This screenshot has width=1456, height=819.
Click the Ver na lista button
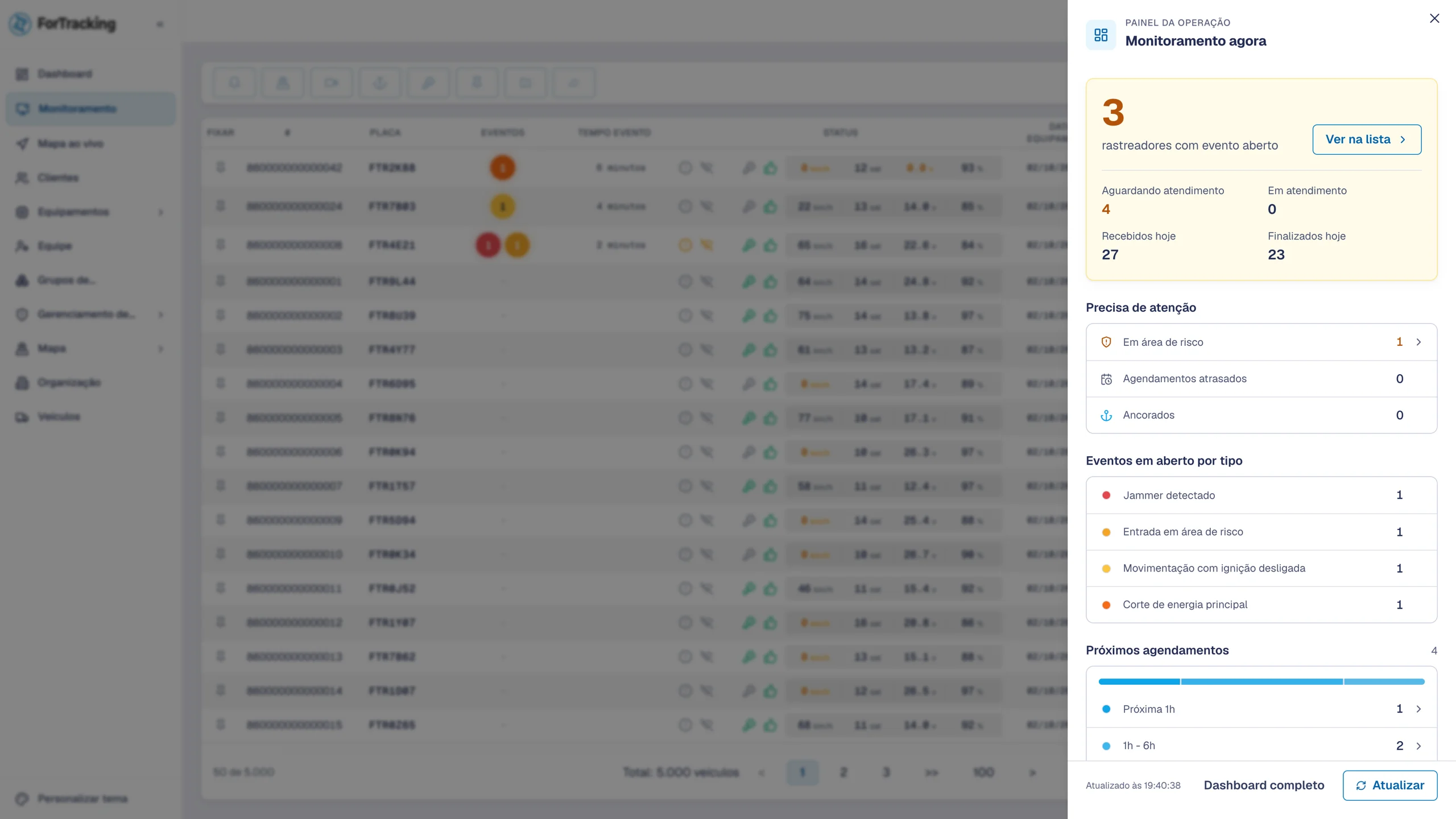point(1367,139)
